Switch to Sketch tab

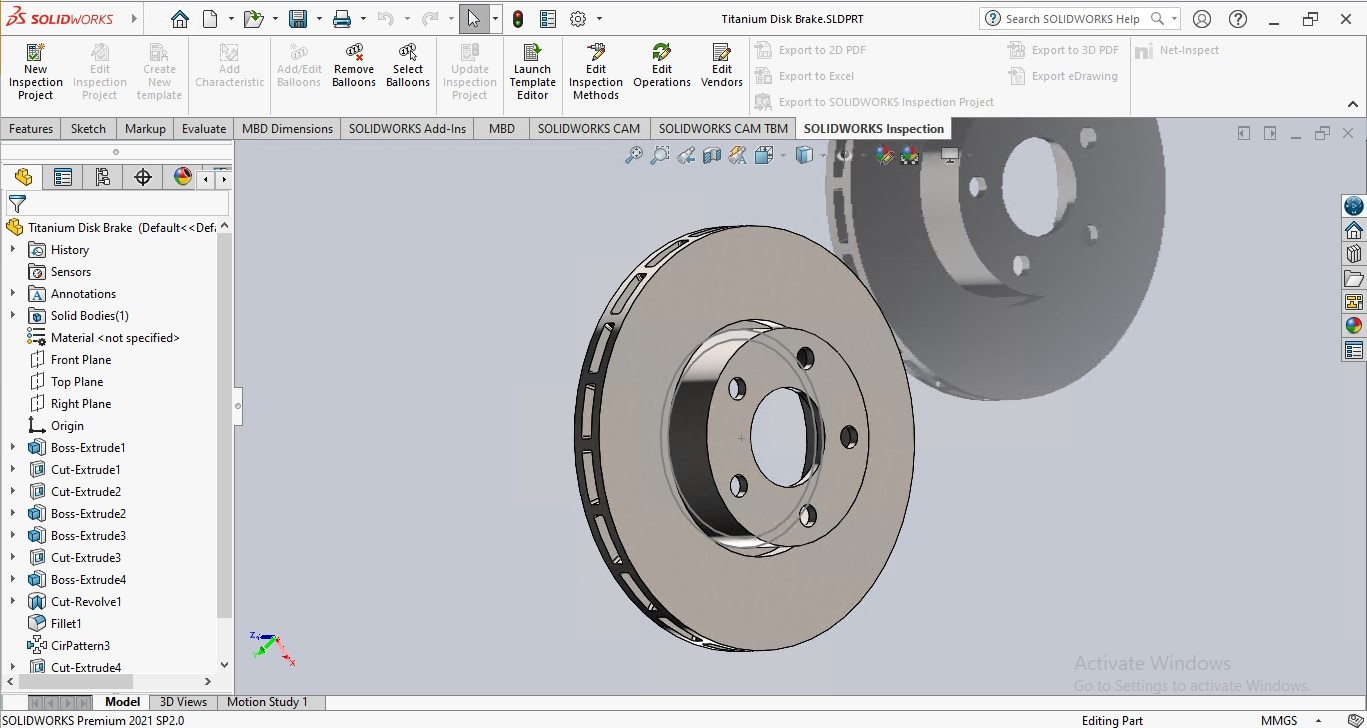click(88, 129)
